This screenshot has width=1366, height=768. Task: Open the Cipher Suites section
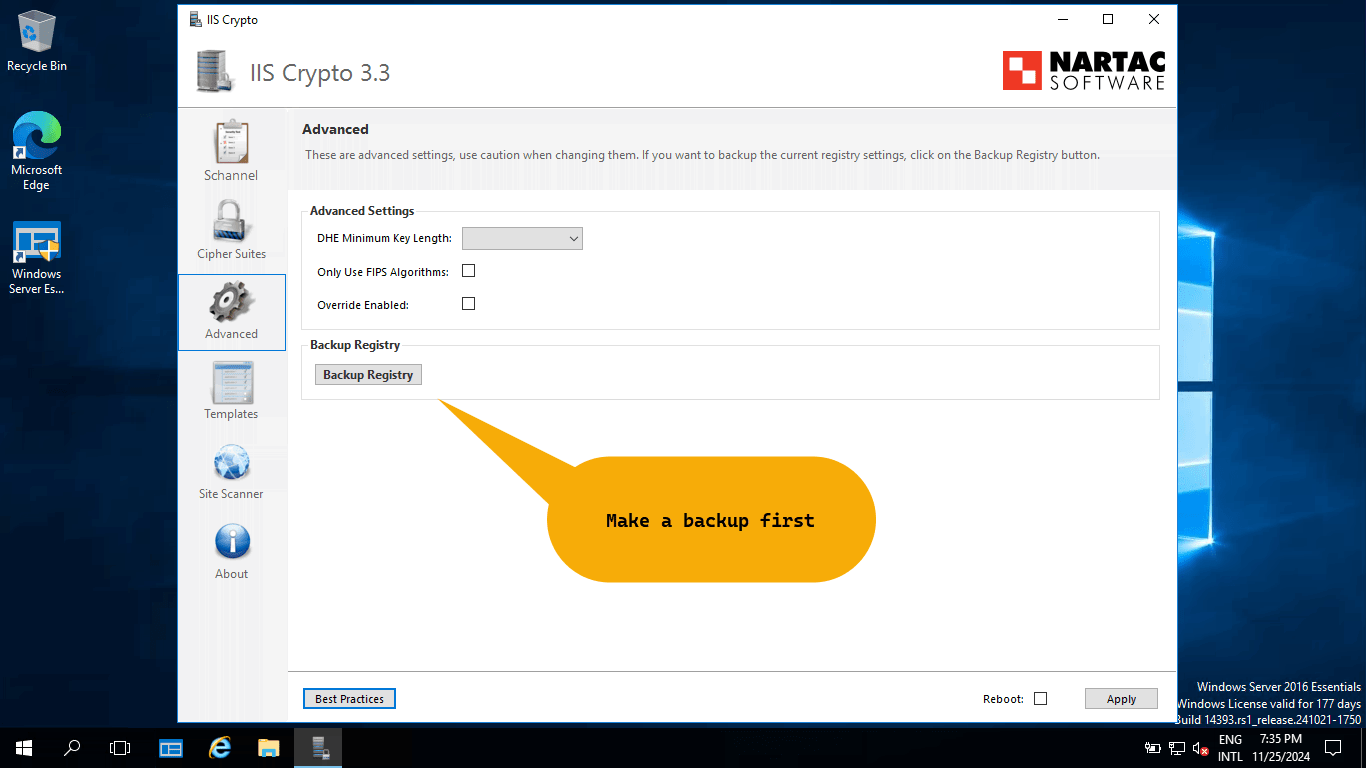pyautogui.click(x=231, y=230)
